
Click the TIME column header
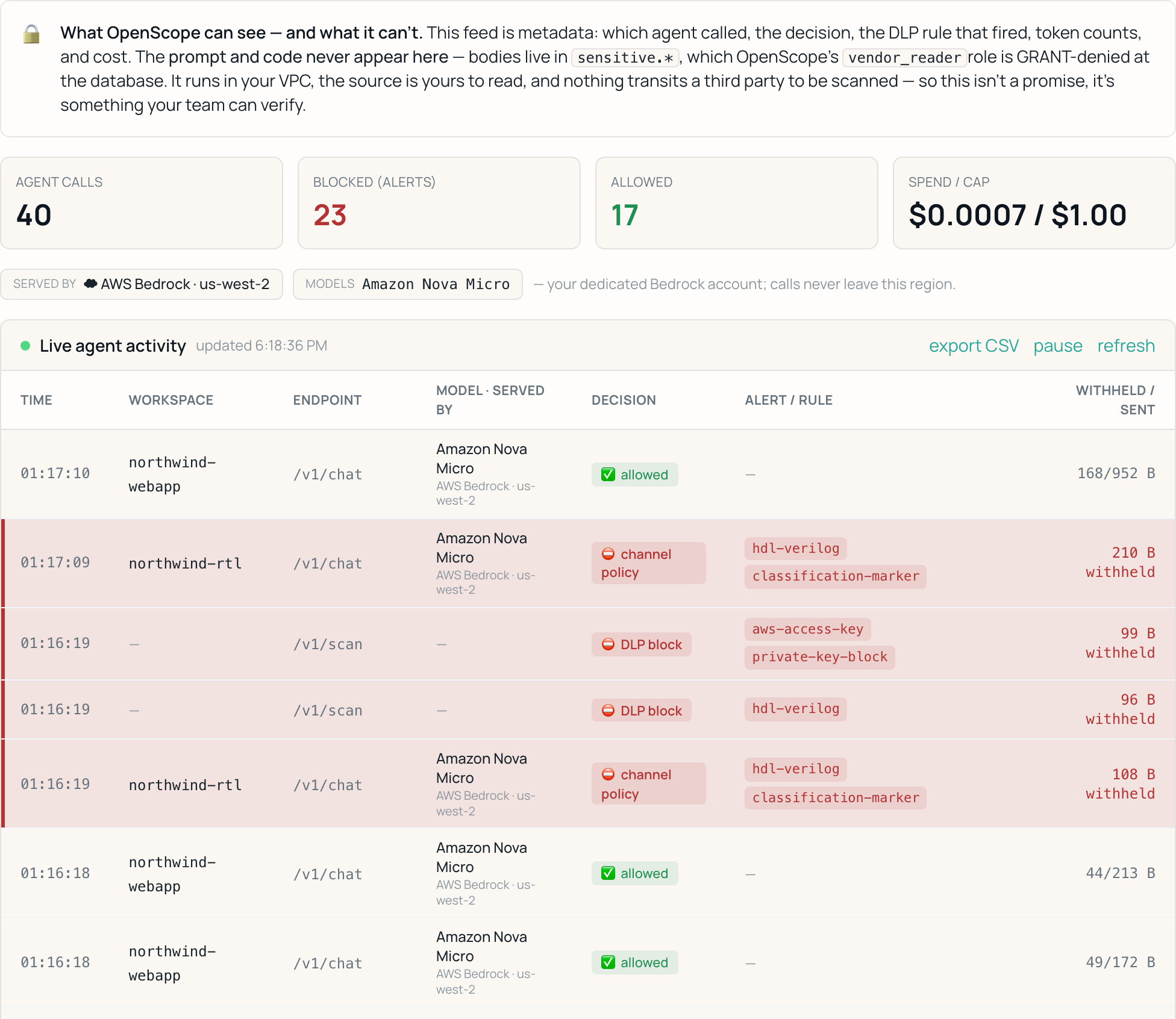36,400
